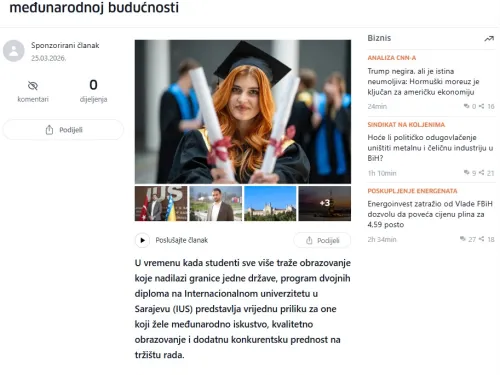Click the share icon showing 21
Image resolution: width=500 pixels, height=375 pixels.
coord(481,173)
